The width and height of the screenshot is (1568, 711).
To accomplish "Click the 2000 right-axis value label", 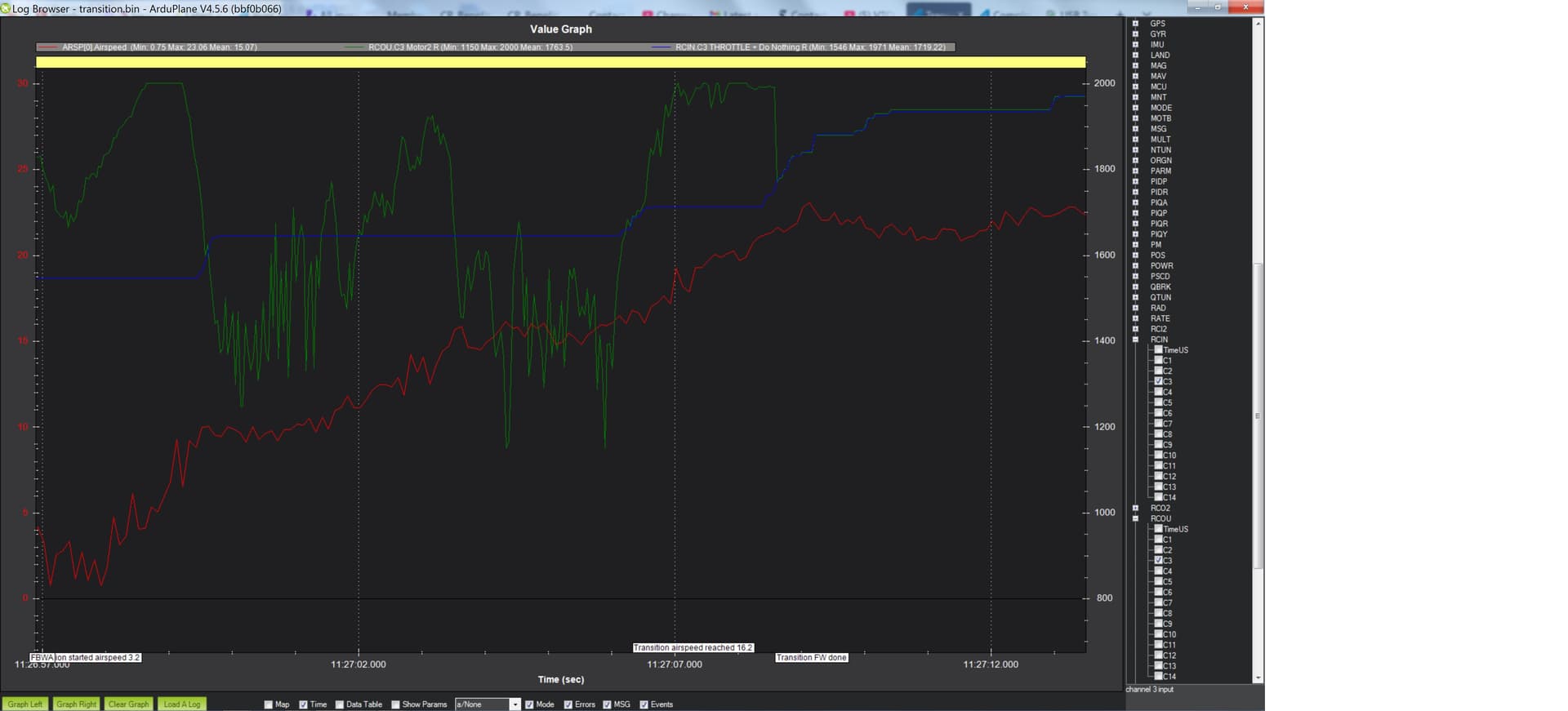I will (1104, 83).
